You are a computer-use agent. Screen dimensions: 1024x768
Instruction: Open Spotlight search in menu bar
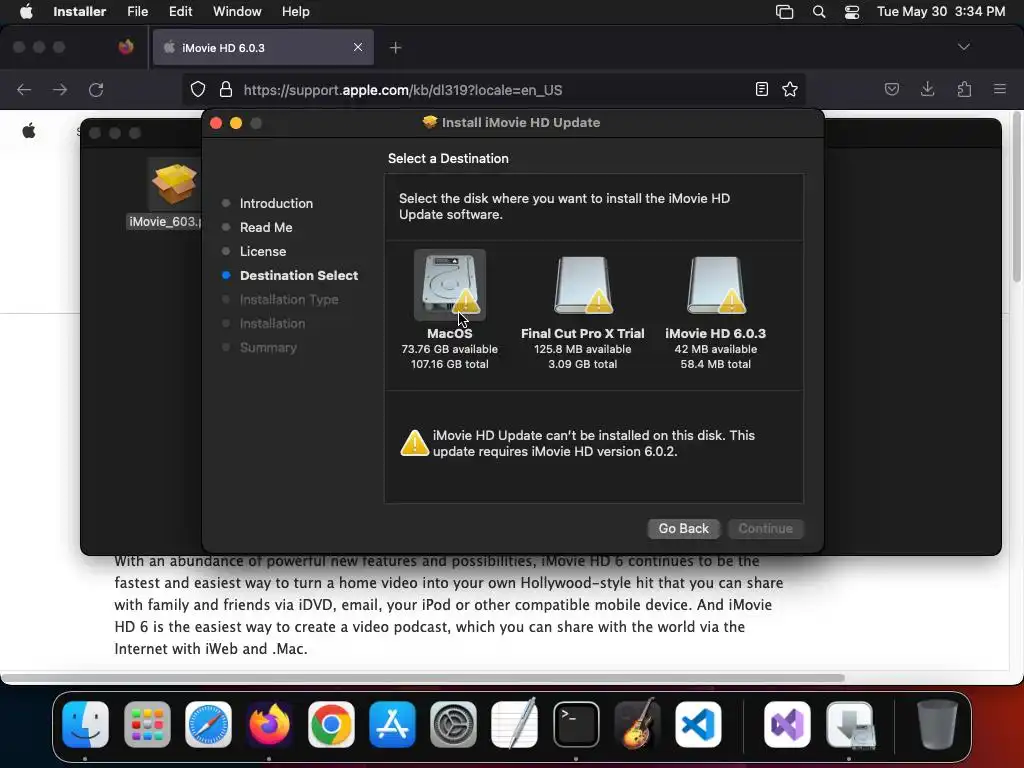(818, 12)
